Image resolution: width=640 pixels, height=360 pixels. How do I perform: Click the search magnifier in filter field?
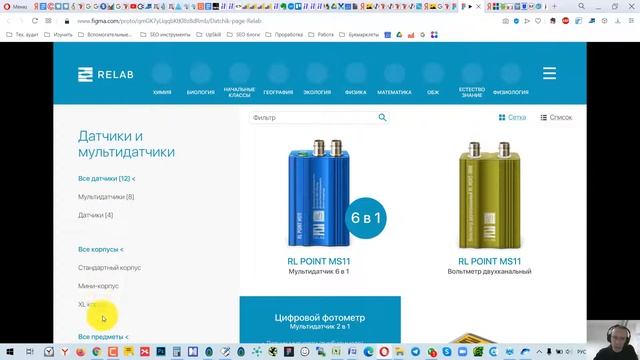click(382, 118)
